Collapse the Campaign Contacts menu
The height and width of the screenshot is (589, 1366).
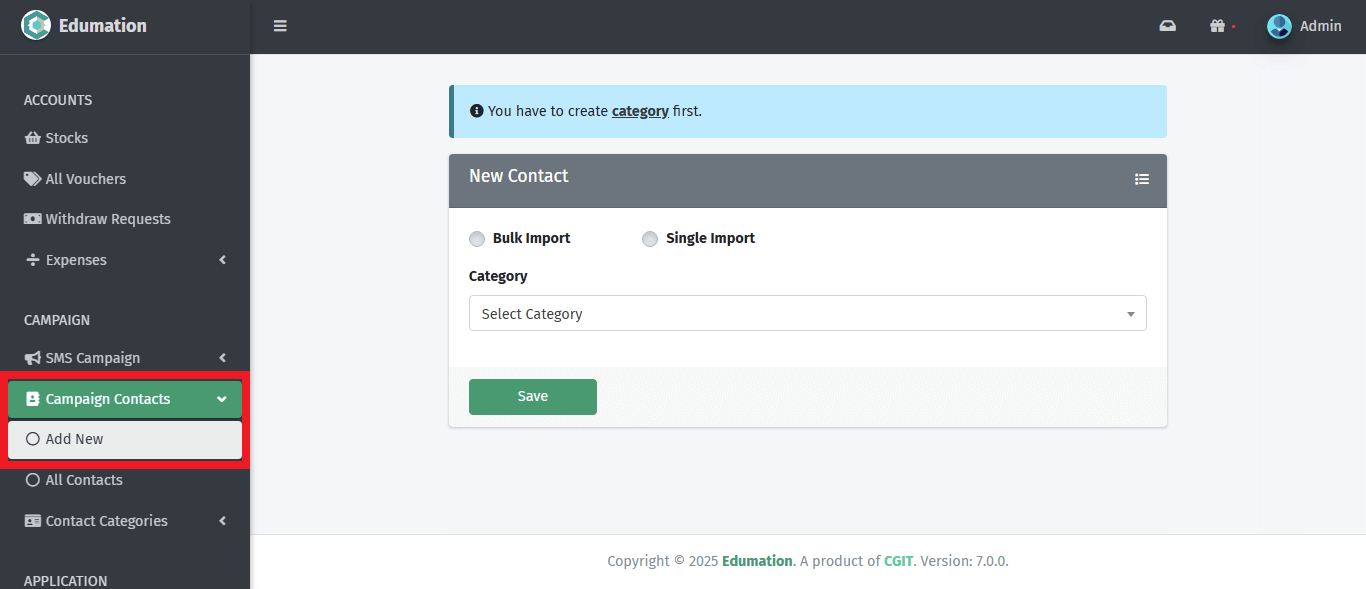221,399
